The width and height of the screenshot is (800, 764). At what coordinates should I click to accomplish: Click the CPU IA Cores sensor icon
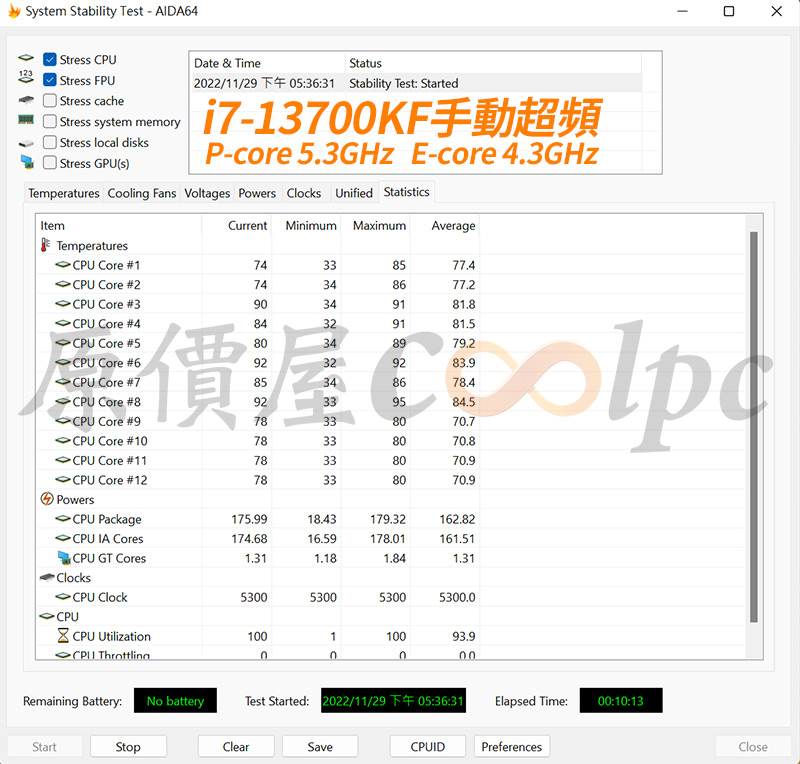(x=63, y=538)
